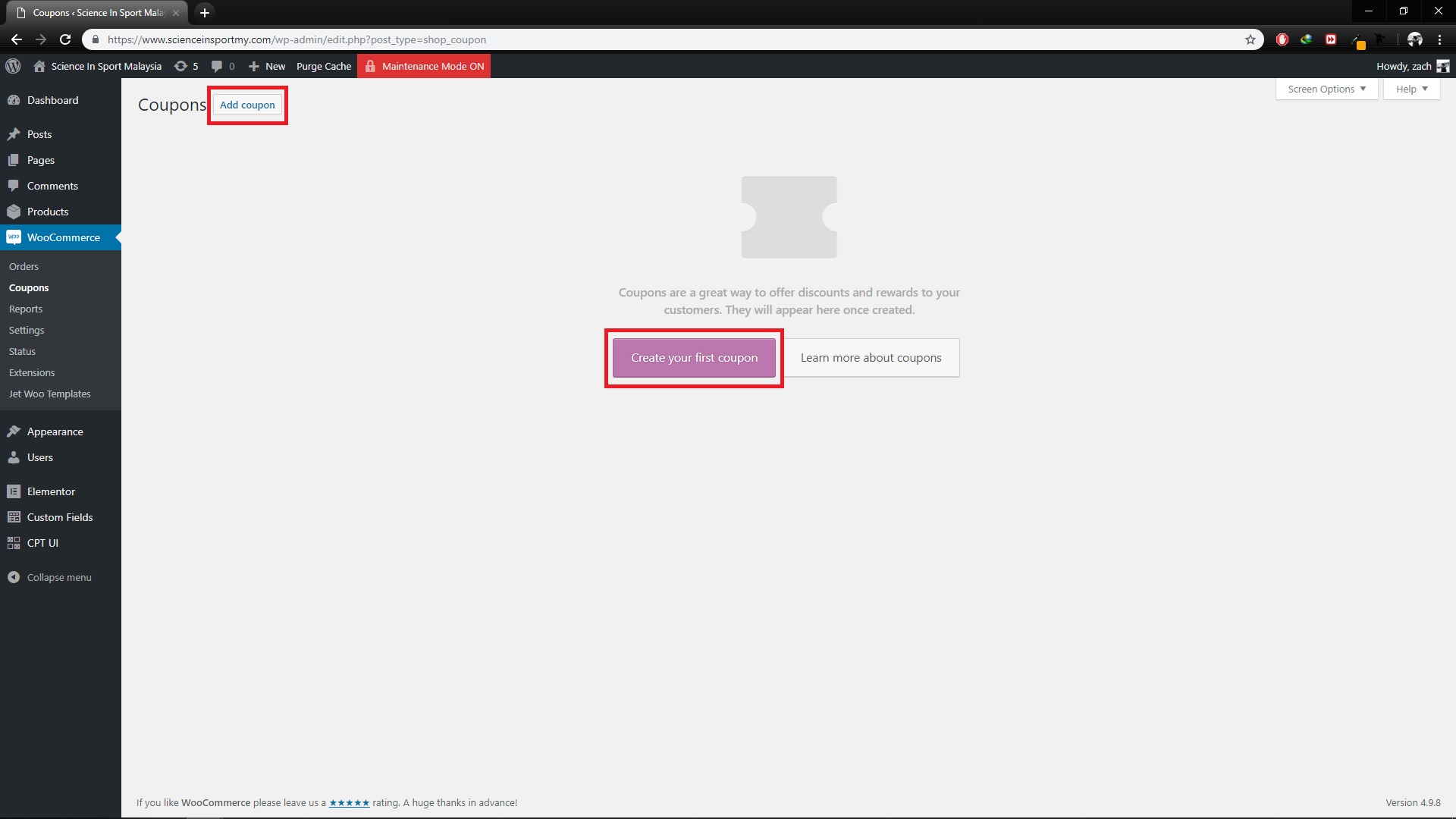Click Version 4.9.8 footer text
Screen dimensions: 1456x819
(1413, 802)
